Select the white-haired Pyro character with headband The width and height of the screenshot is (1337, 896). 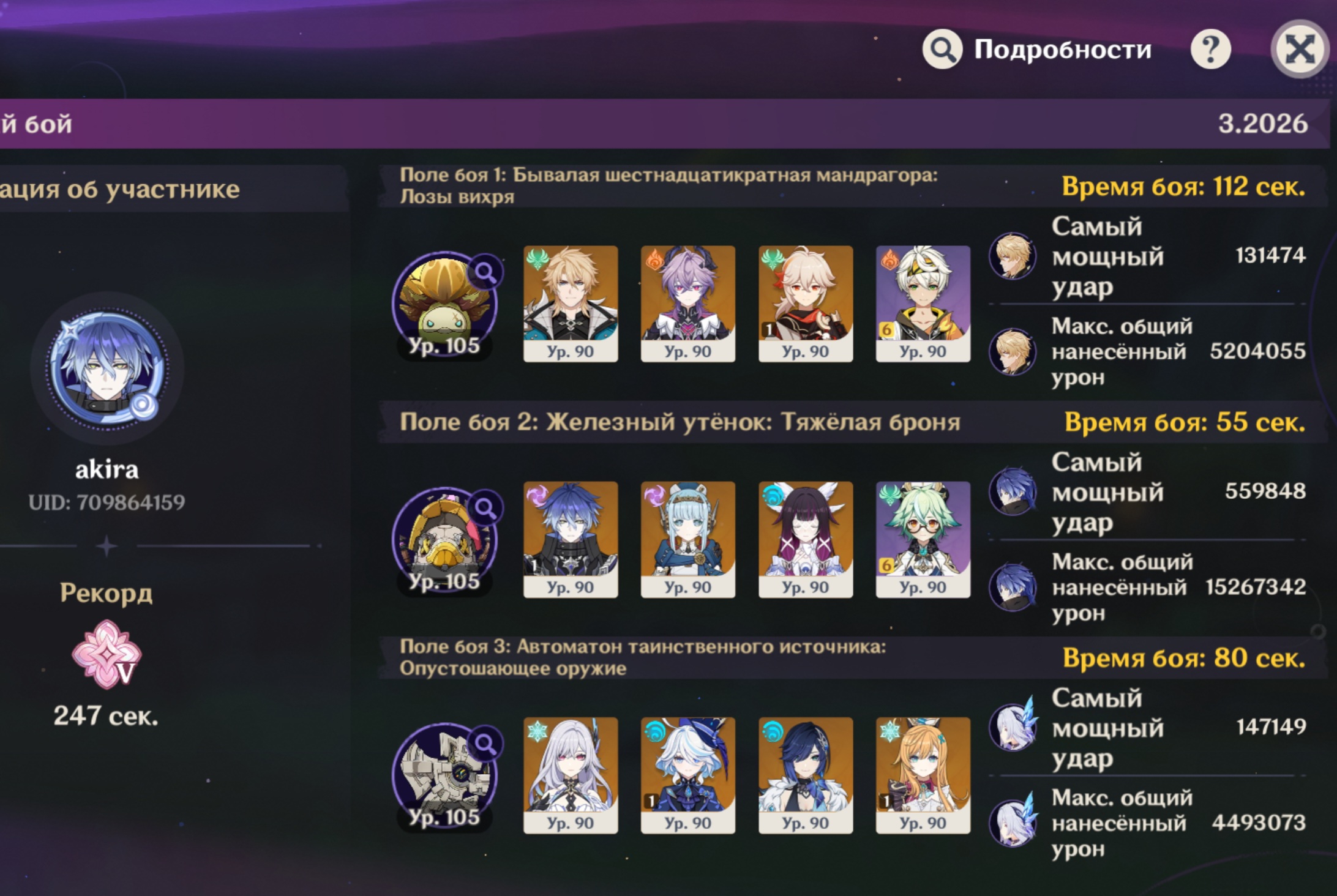pyautogui.click(x=923, y=304)
